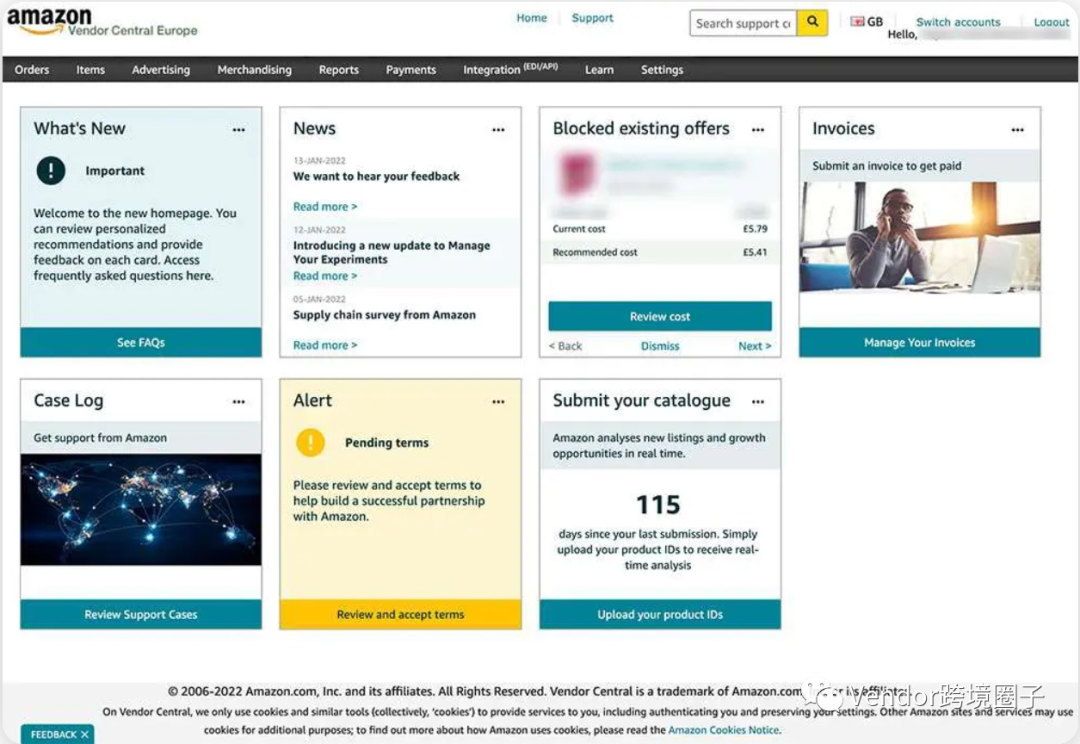Open the Alert card three-dot menu

pyautogui.click(x=498, y=402)
